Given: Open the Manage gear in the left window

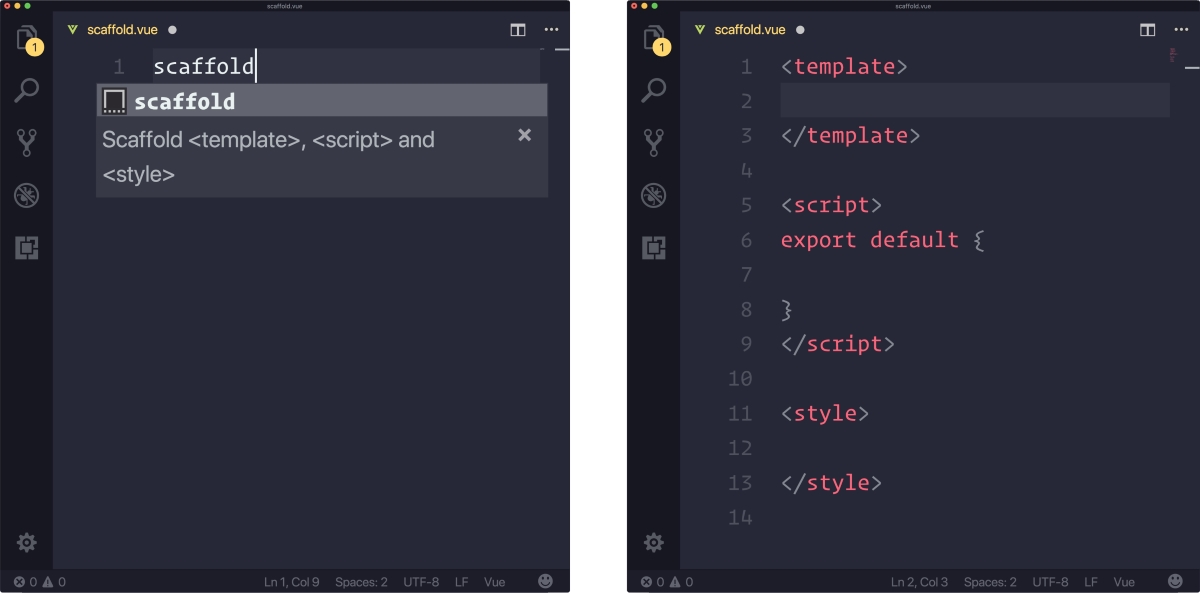Looking at the screenshot, I should point(27,542).
